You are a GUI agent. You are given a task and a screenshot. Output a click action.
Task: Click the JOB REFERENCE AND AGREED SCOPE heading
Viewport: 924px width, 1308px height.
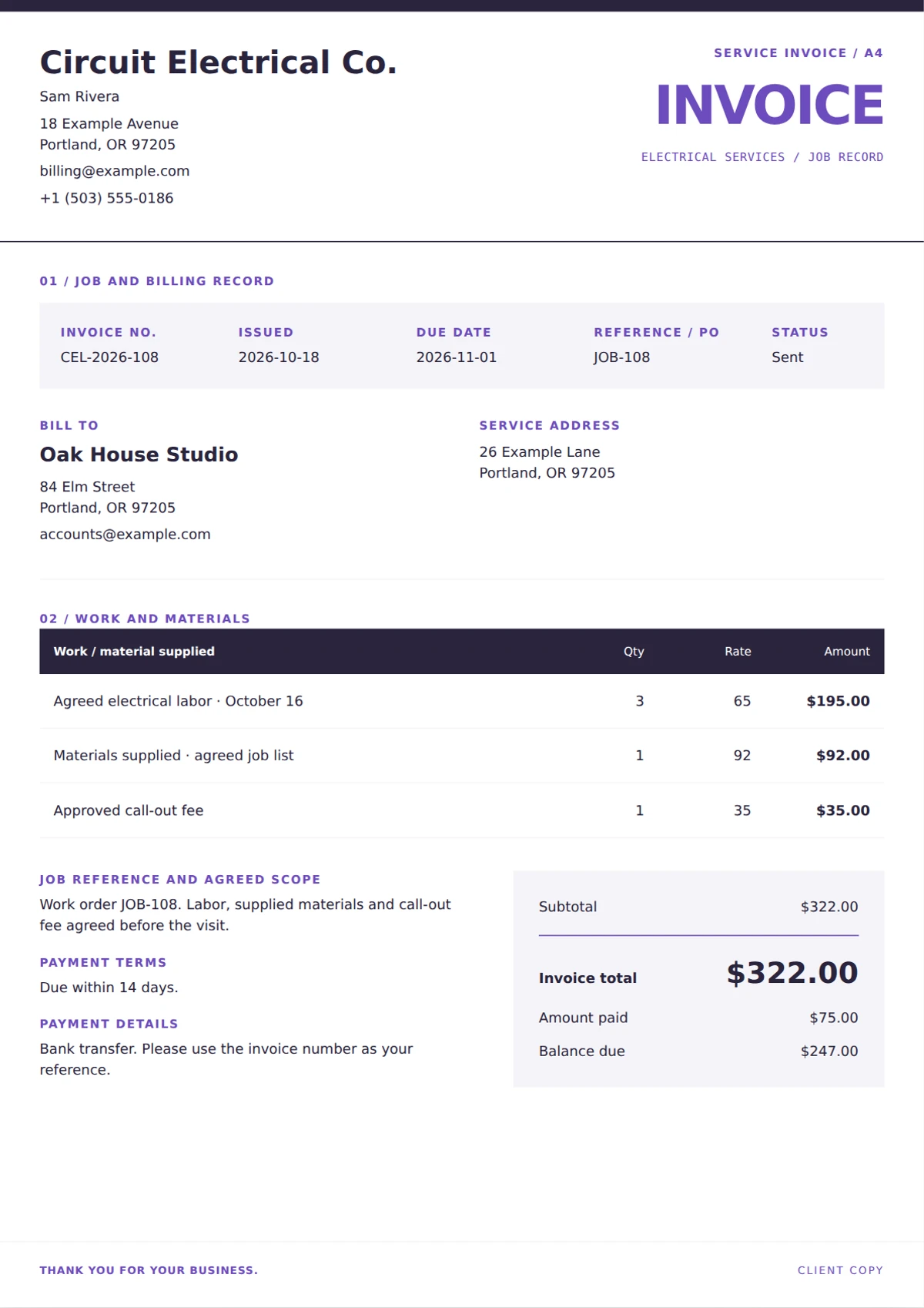[x=180, y=880]
